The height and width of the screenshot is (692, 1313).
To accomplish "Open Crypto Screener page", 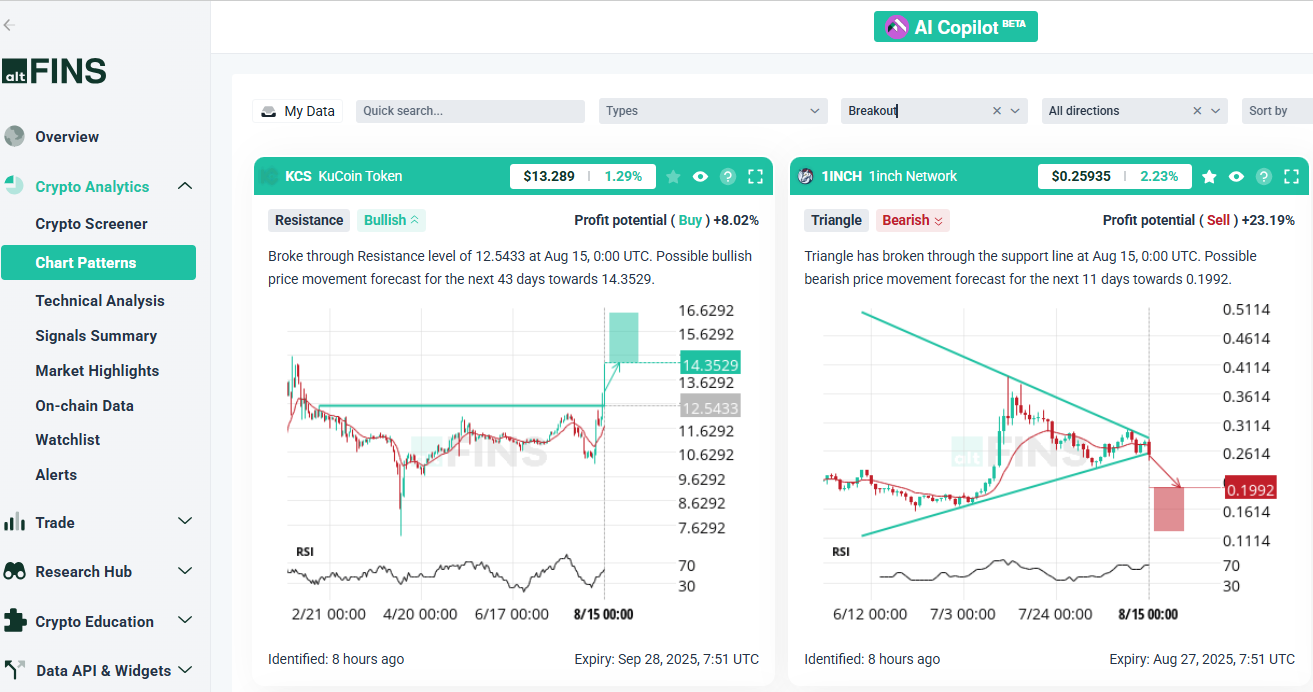I will coord(91,224).
